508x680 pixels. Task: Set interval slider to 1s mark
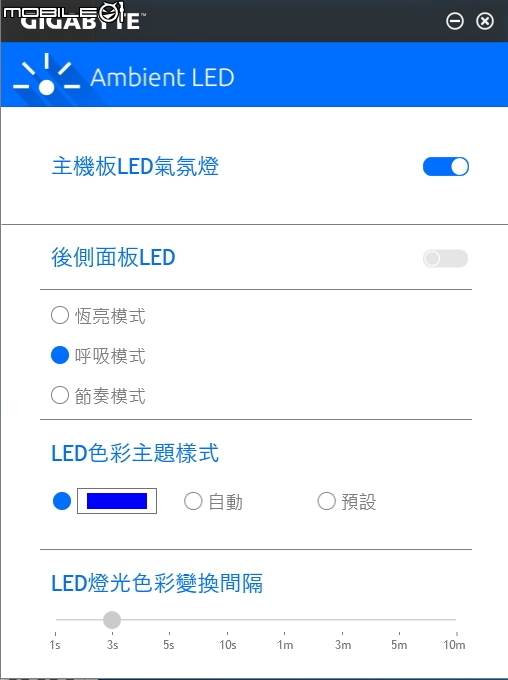coord(55,620)
